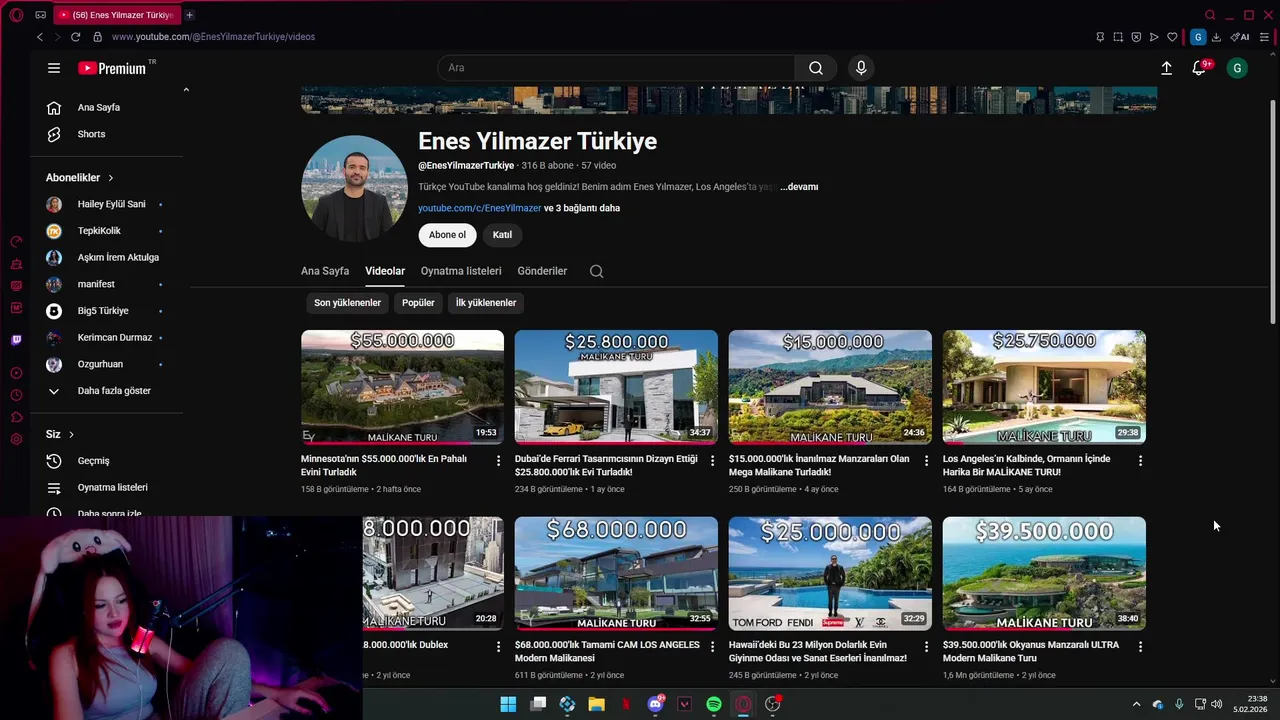
Task: Open the AI assistant button
Action: pos(1240,37)
